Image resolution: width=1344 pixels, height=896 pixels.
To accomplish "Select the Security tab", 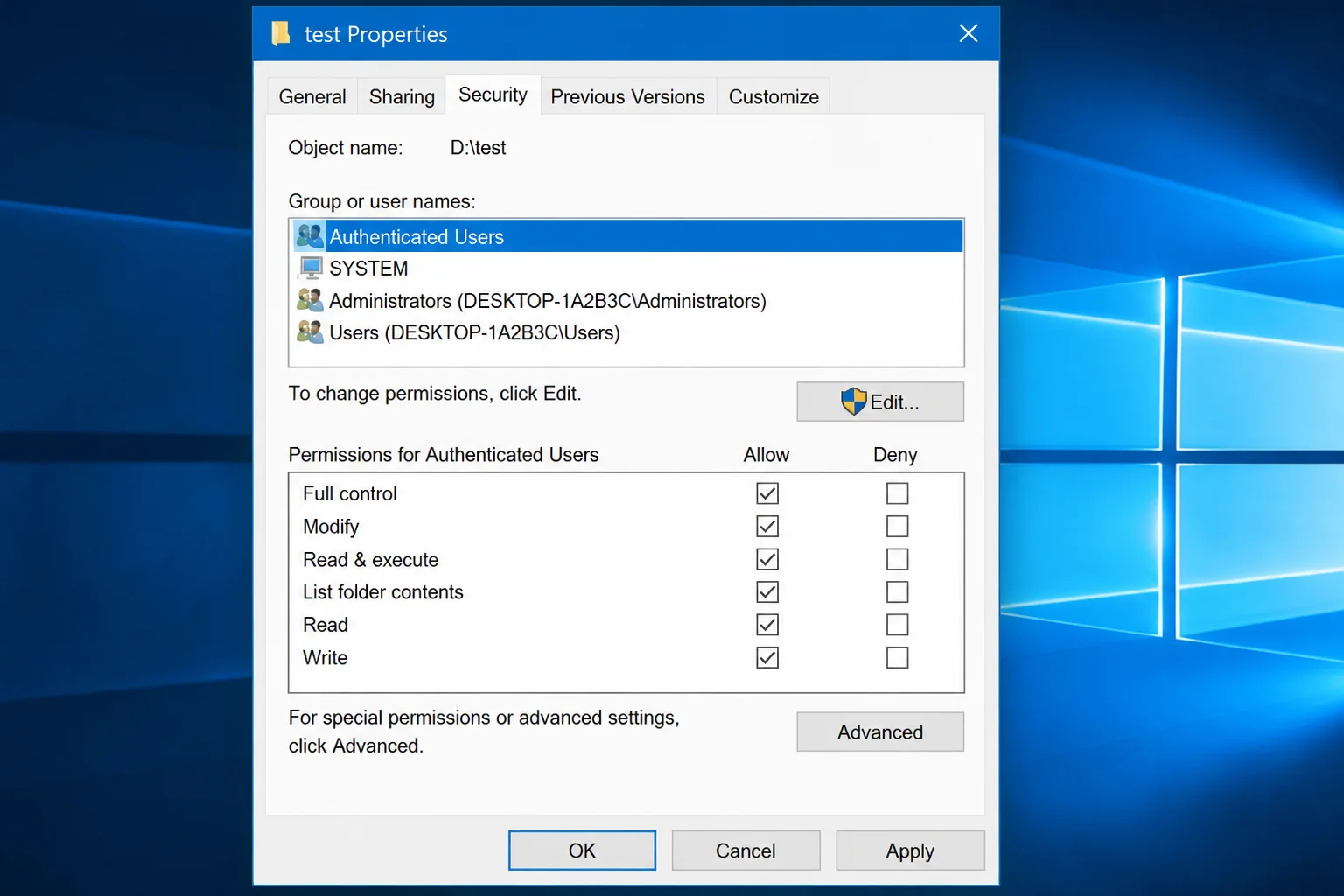I will [x=493, y=94].
